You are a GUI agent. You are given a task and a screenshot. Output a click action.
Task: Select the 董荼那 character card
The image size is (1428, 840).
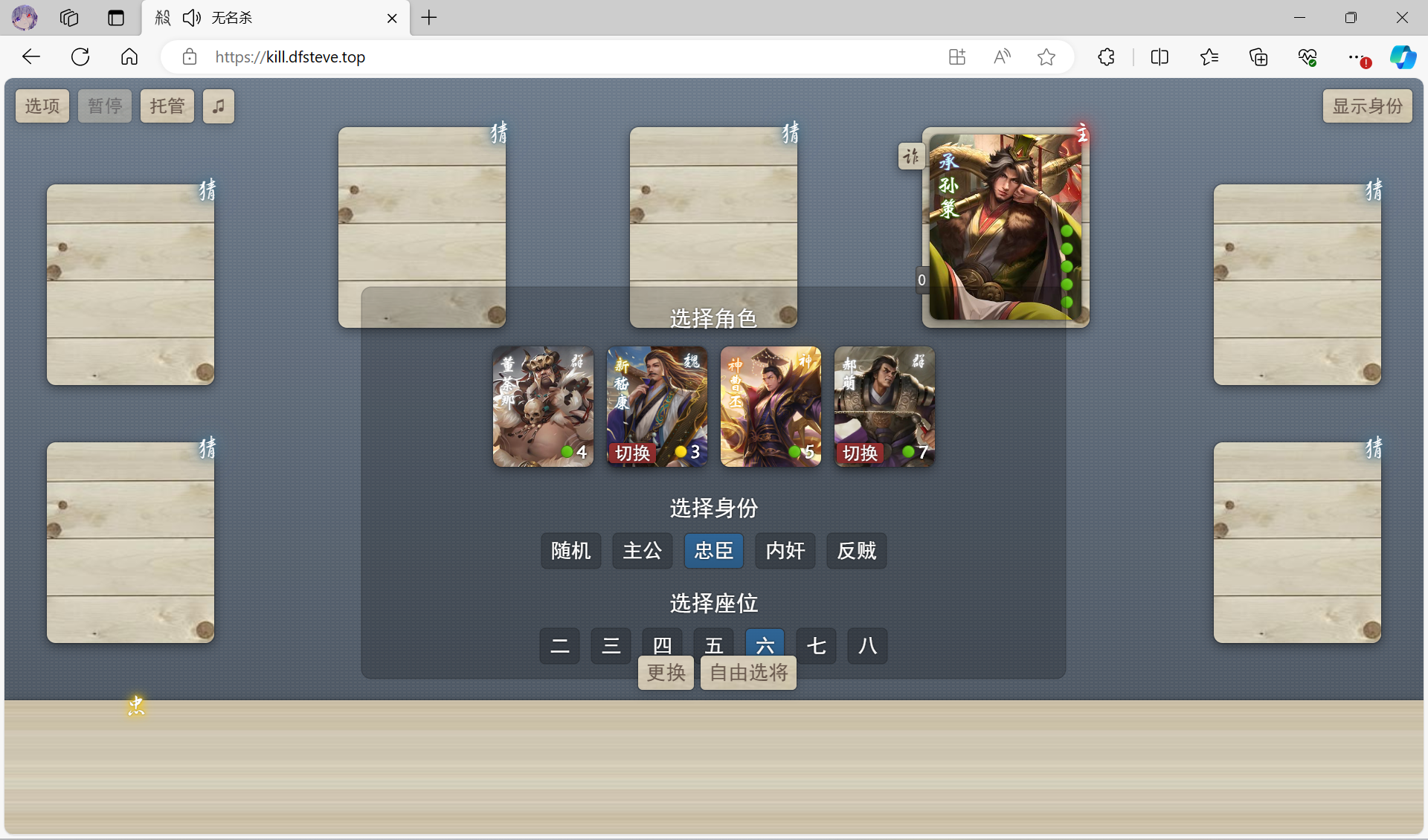pos(543,407)
